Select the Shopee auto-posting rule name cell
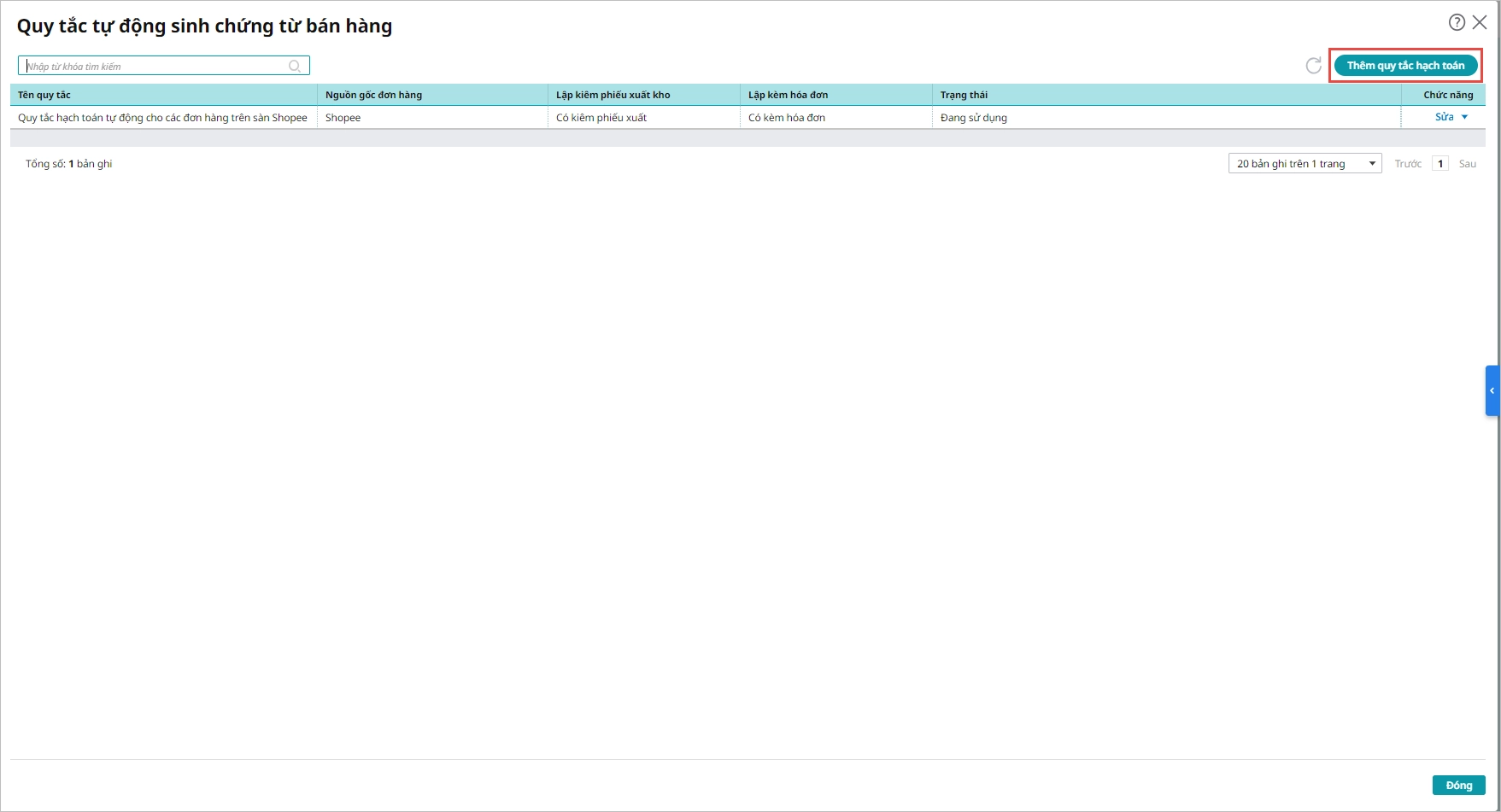Screen dimensions: 1501x812 tap(163, 118)
